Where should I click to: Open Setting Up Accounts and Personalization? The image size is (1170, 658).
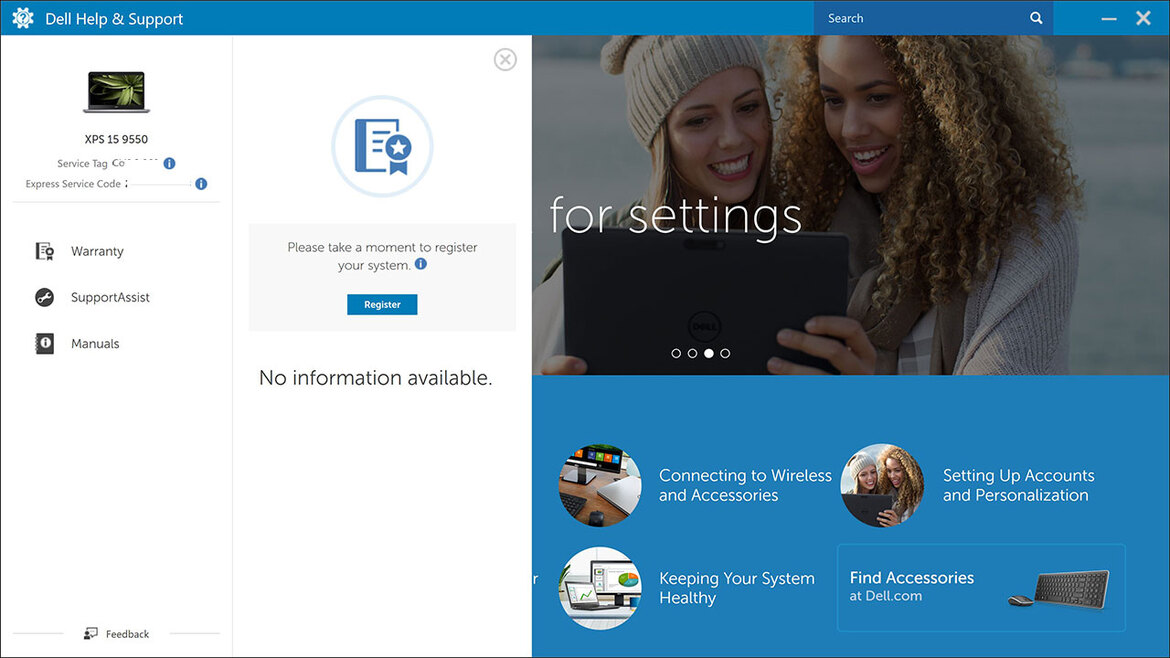[1019, 485]
